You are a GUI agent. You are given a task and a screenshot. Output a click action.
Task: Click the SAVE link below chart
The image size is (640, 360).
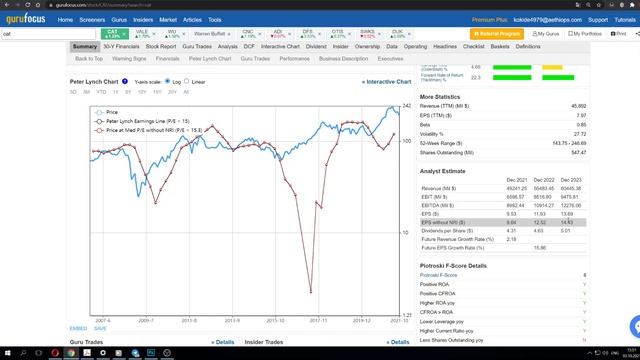click(x=100, y=328)
